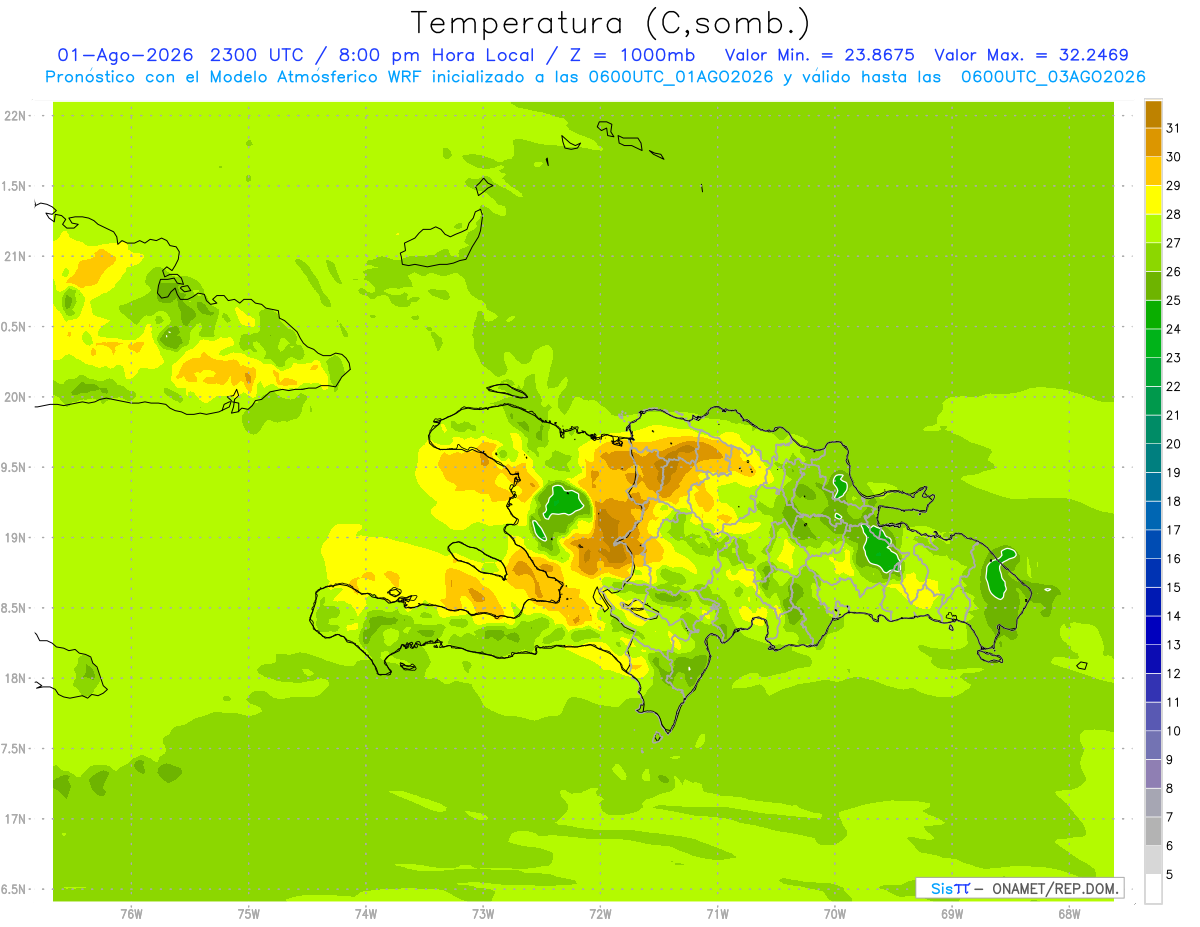This screenshot has height=927, width=1200.
Task: Click the "8:00 pm Hora Local" text
Action: coord(437,55)
